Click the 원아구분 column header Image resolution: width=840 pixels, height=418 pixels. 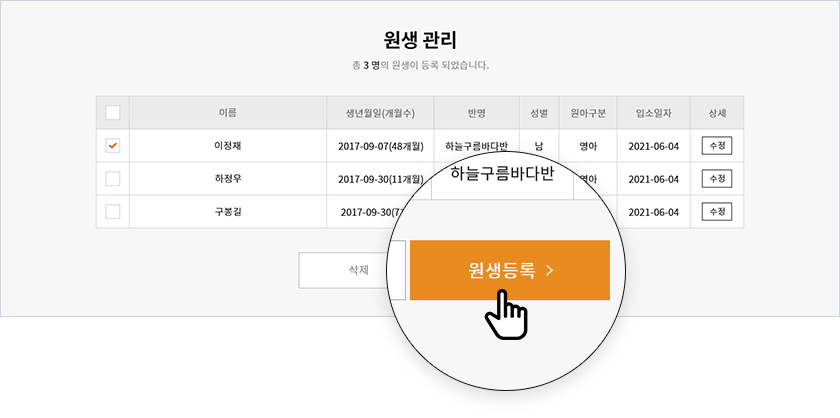588,113
